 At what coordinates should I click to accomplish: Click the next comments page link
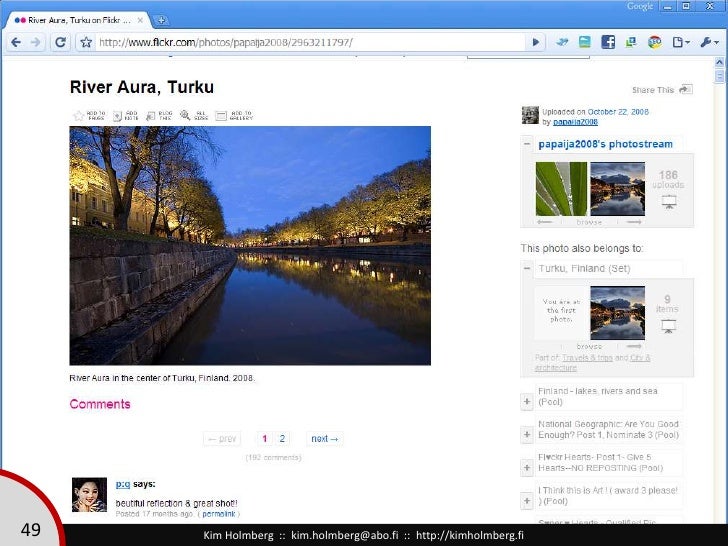point(325,438)
